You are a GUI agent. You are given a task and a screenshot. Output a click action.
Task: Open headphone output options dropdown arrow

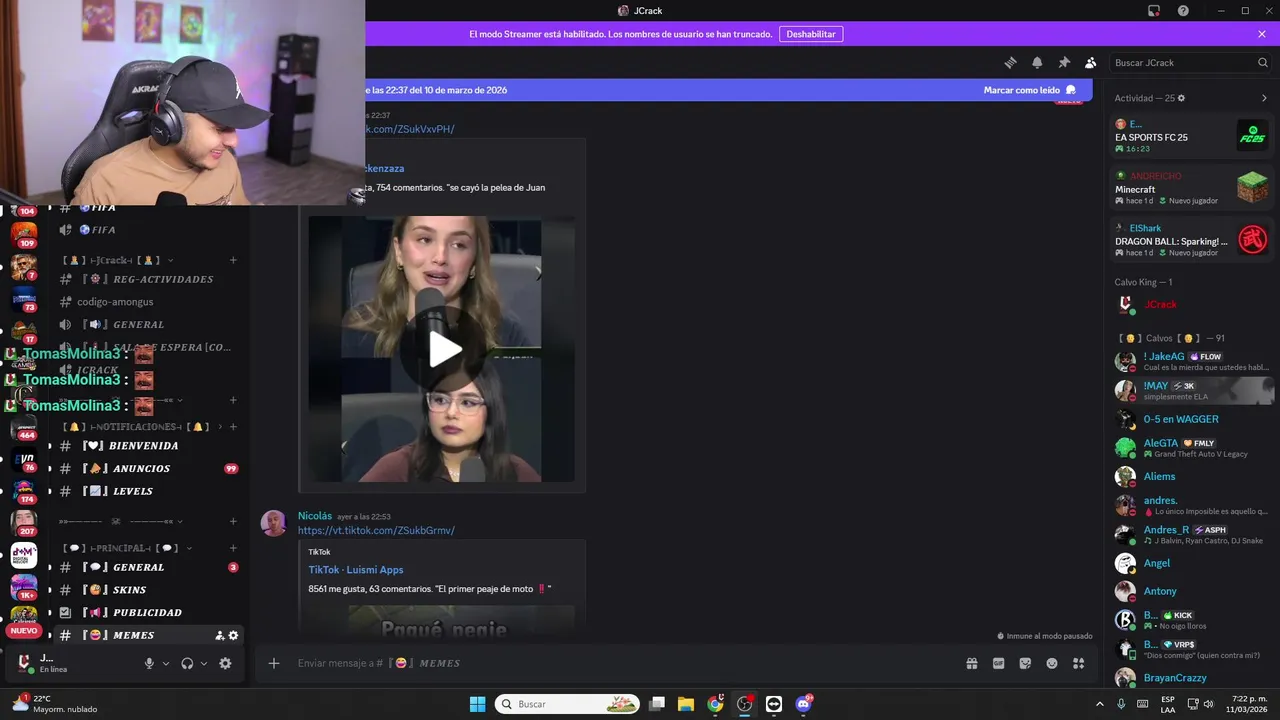(204, 663)
